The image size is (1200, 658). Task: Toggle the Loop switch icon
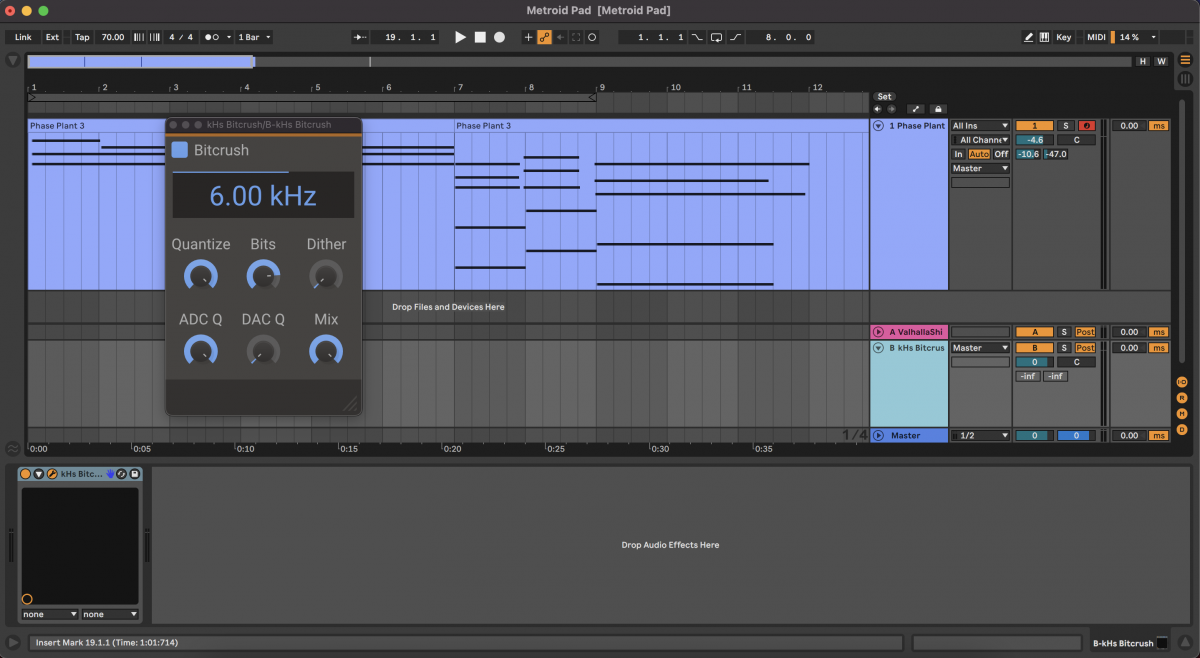(x=716, y=37)
